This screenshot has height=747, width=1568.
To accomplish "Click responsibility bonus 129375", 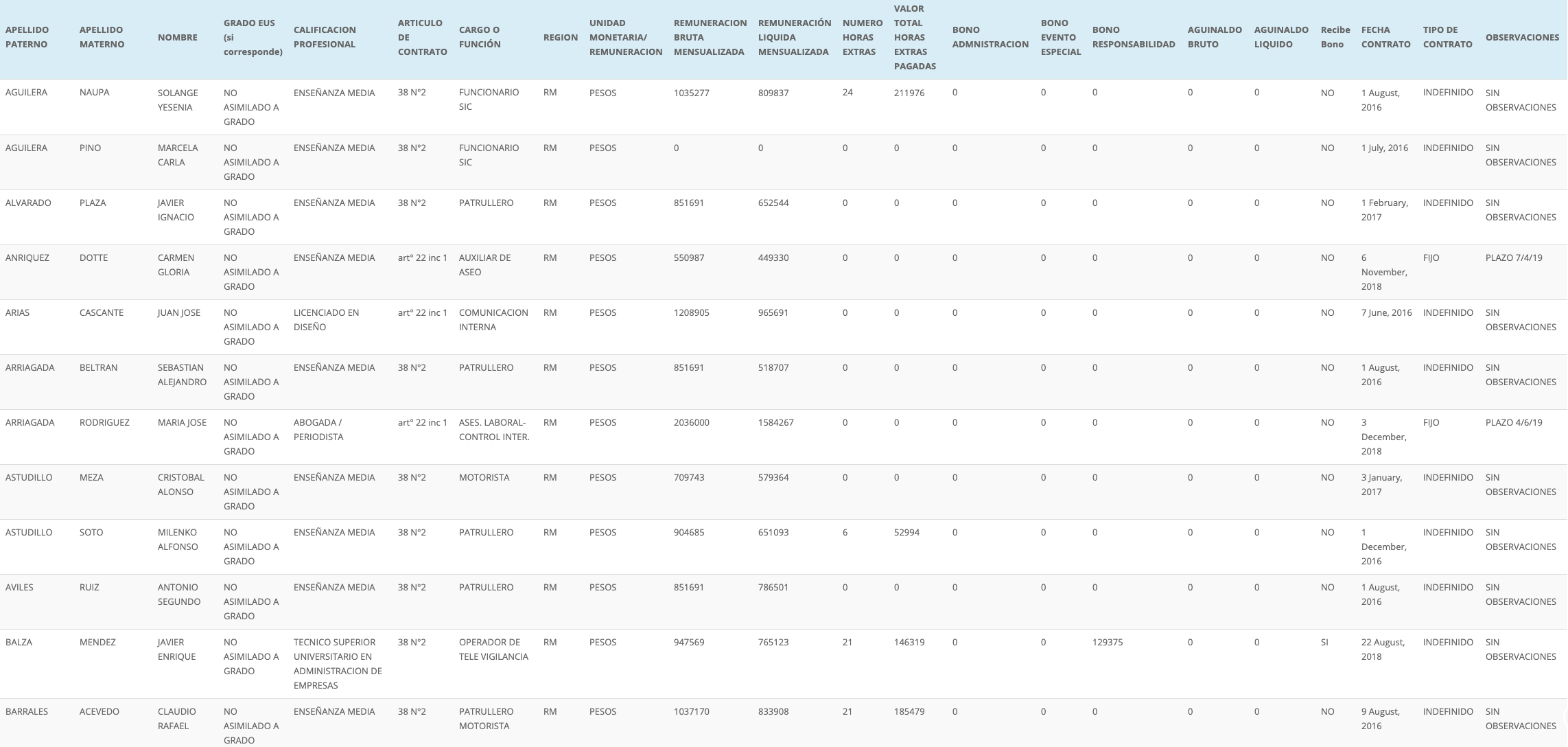I will (x=1108, y=642).
